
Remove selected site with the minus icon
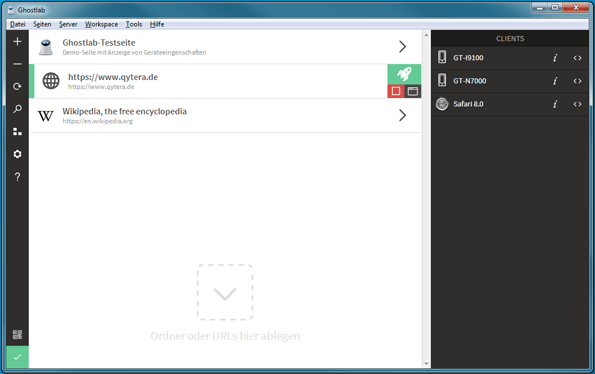pos(17,64)
